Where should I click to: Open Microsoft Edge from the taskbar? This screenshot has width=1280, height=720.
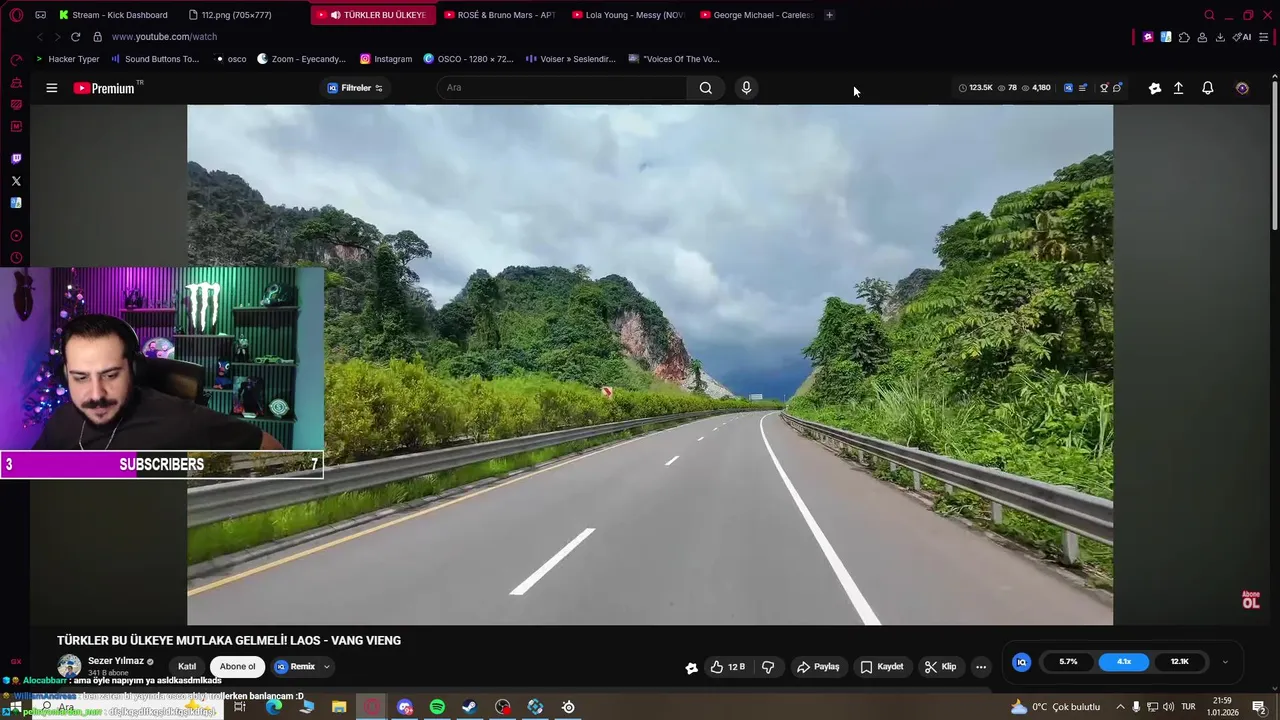click(273, 707)
